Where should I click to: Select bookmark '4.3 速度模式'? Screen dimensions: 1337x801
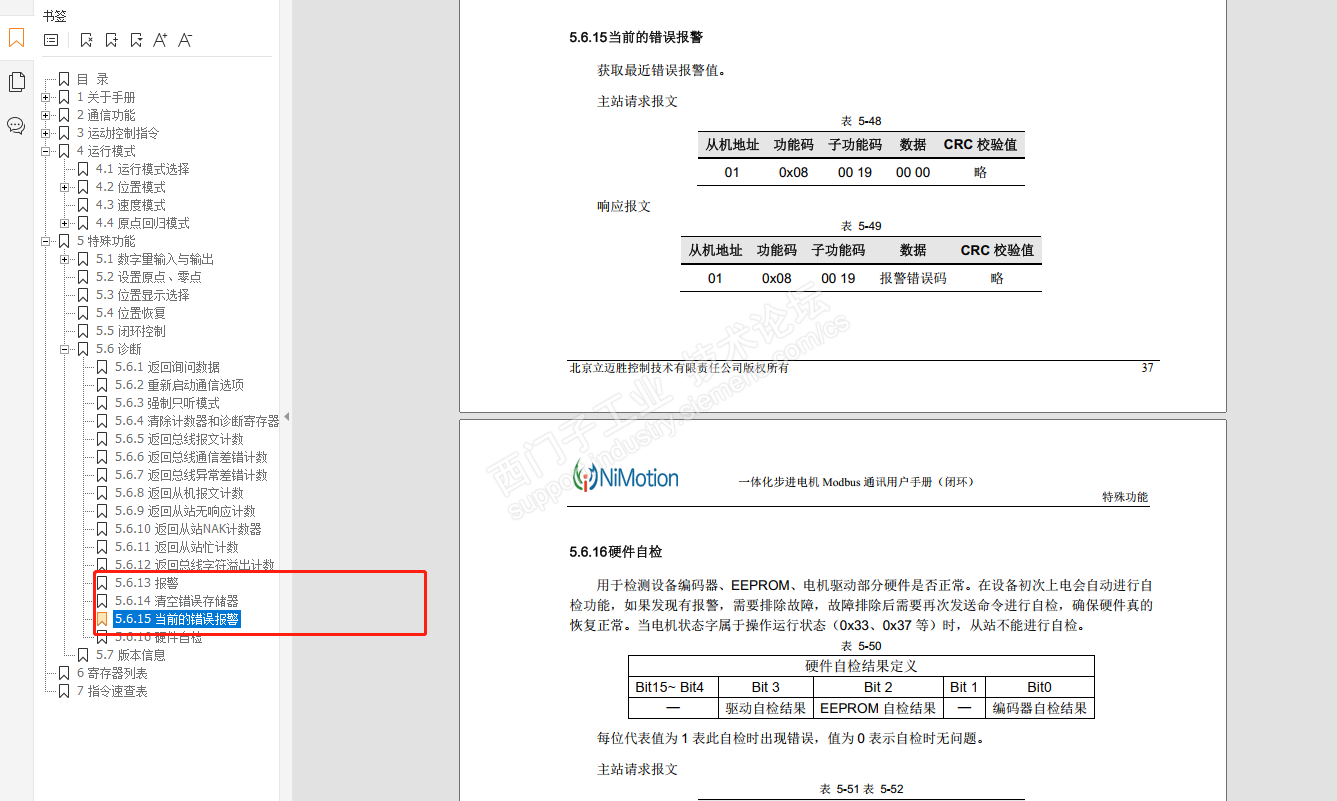(130, 205)
